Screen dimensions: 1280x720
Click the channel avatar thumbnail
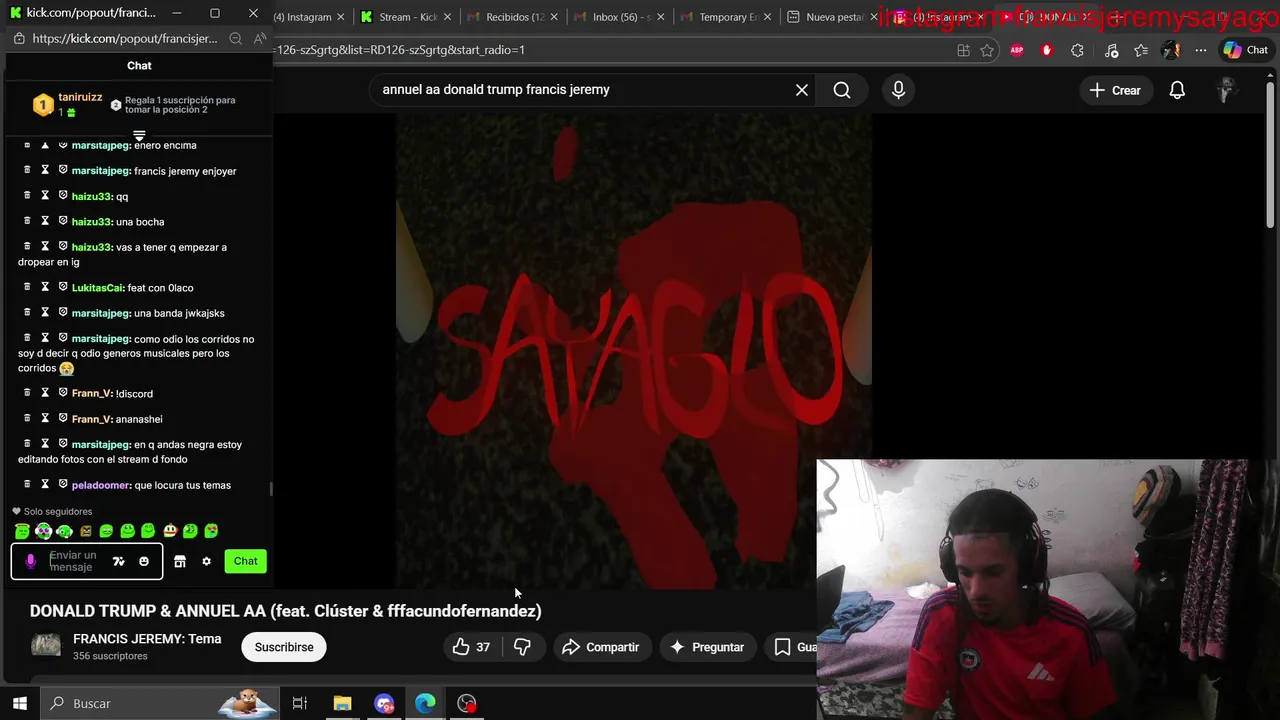(46, 646)
